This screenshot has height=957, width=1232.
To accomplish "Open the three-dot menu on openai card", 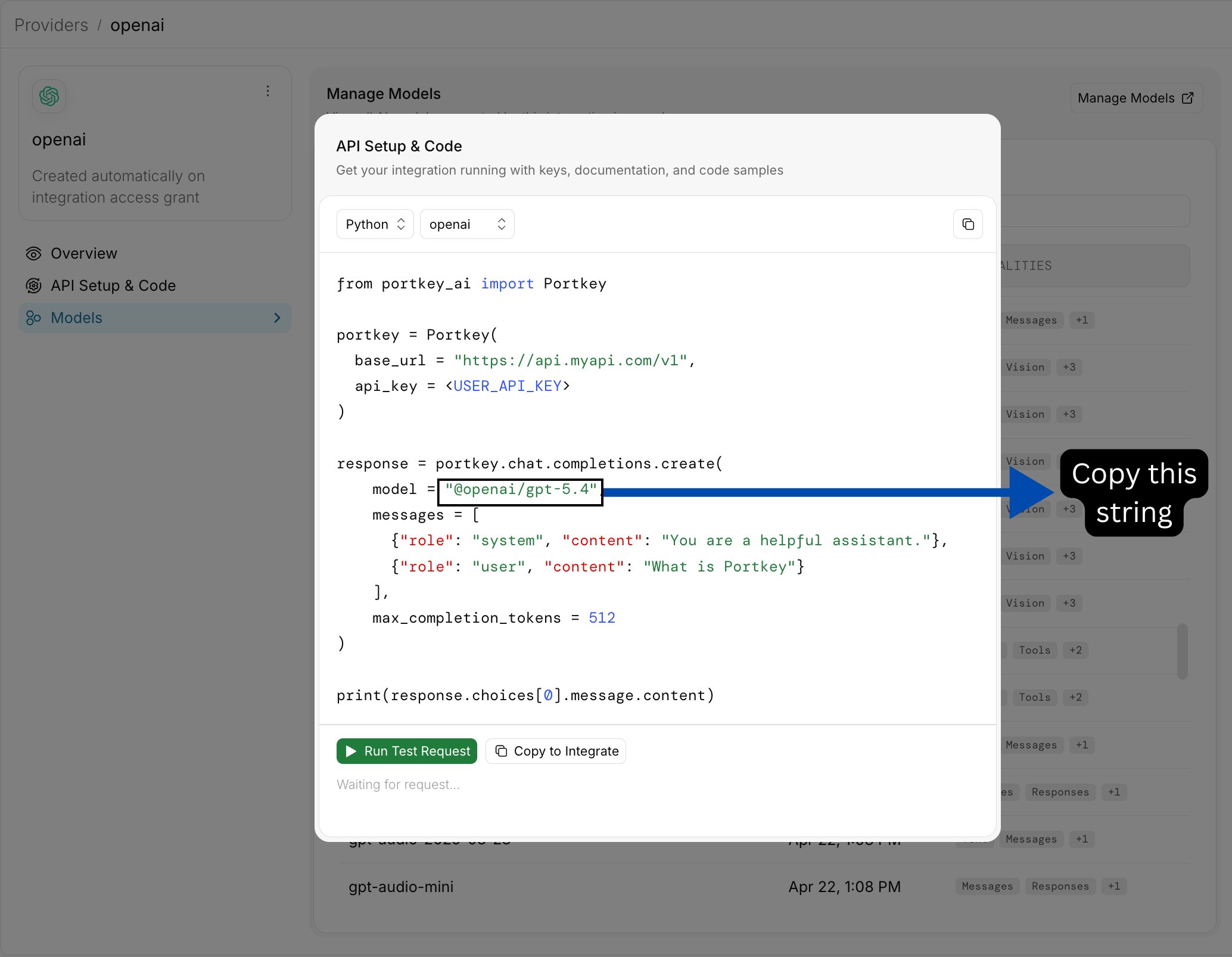I will coord(267,91).
